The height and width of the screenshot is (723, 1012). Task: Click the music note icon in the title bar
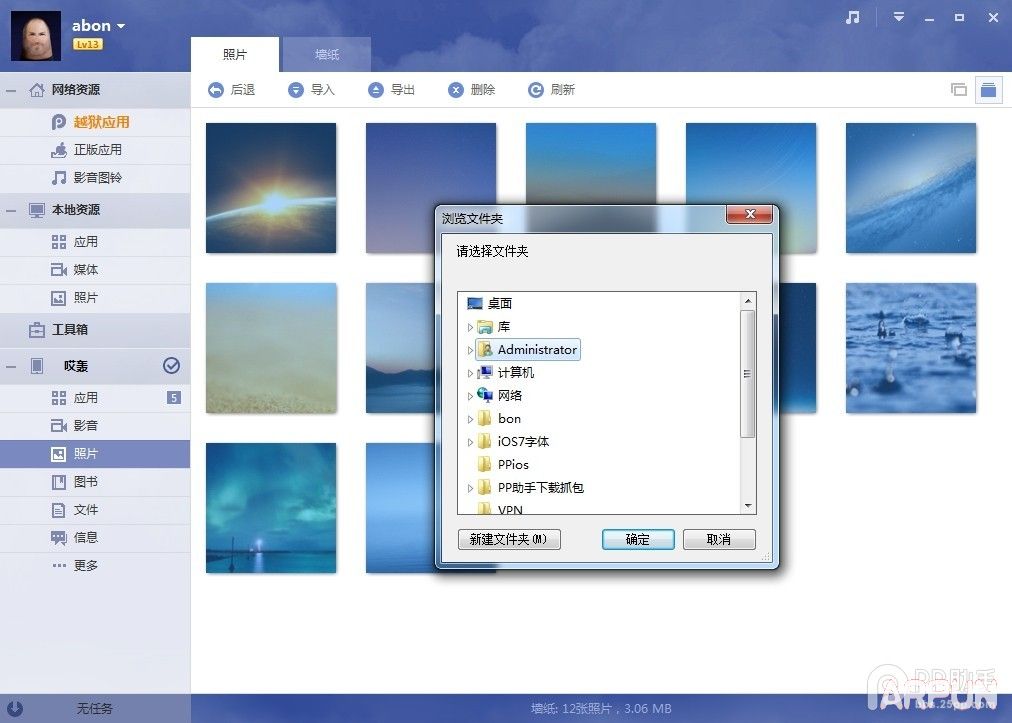851,17
